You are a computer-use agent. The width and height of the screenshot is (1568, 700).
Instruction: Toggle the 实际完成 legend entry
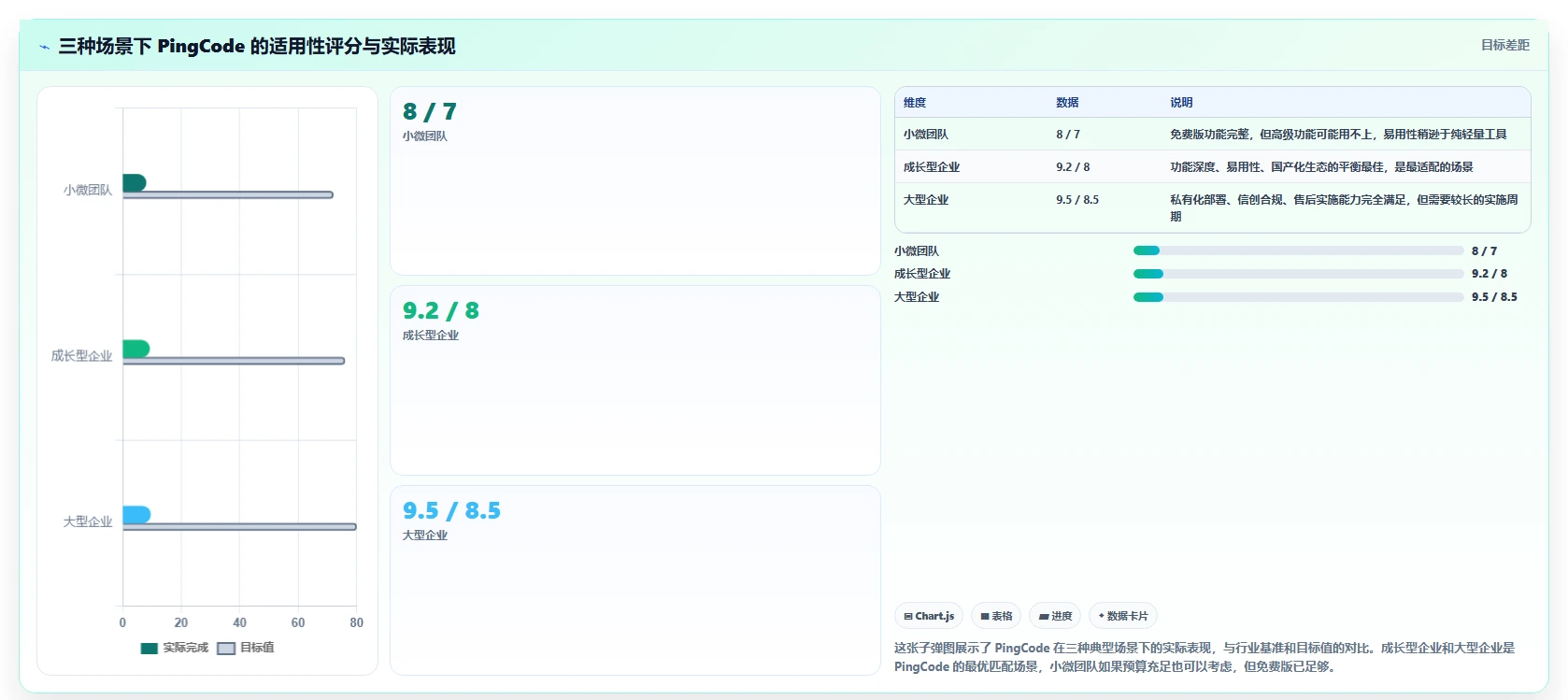point(175,648)
